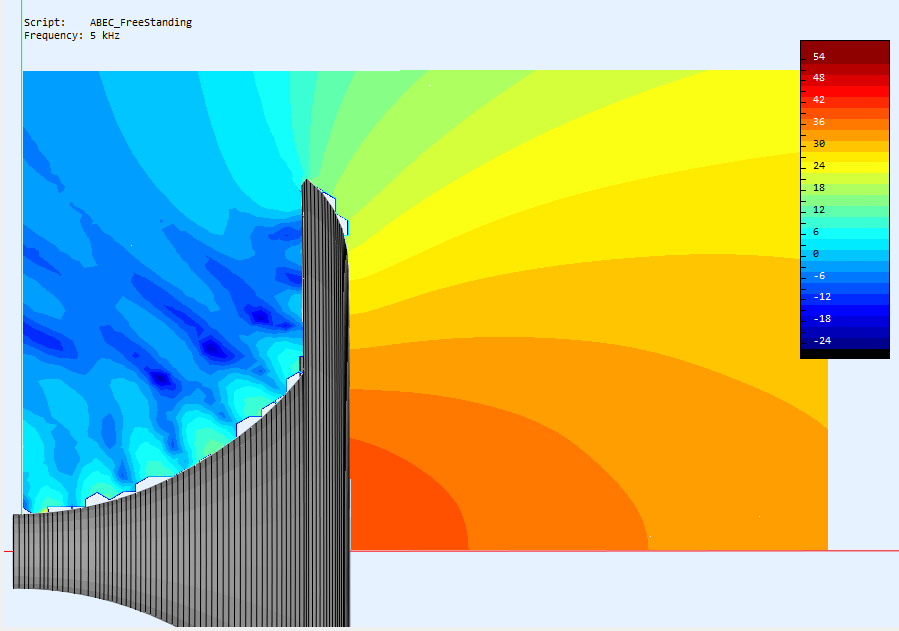The image size is (899, 631).
Task: Click the 18 level on the legend
Action: [x=819, y=188]
